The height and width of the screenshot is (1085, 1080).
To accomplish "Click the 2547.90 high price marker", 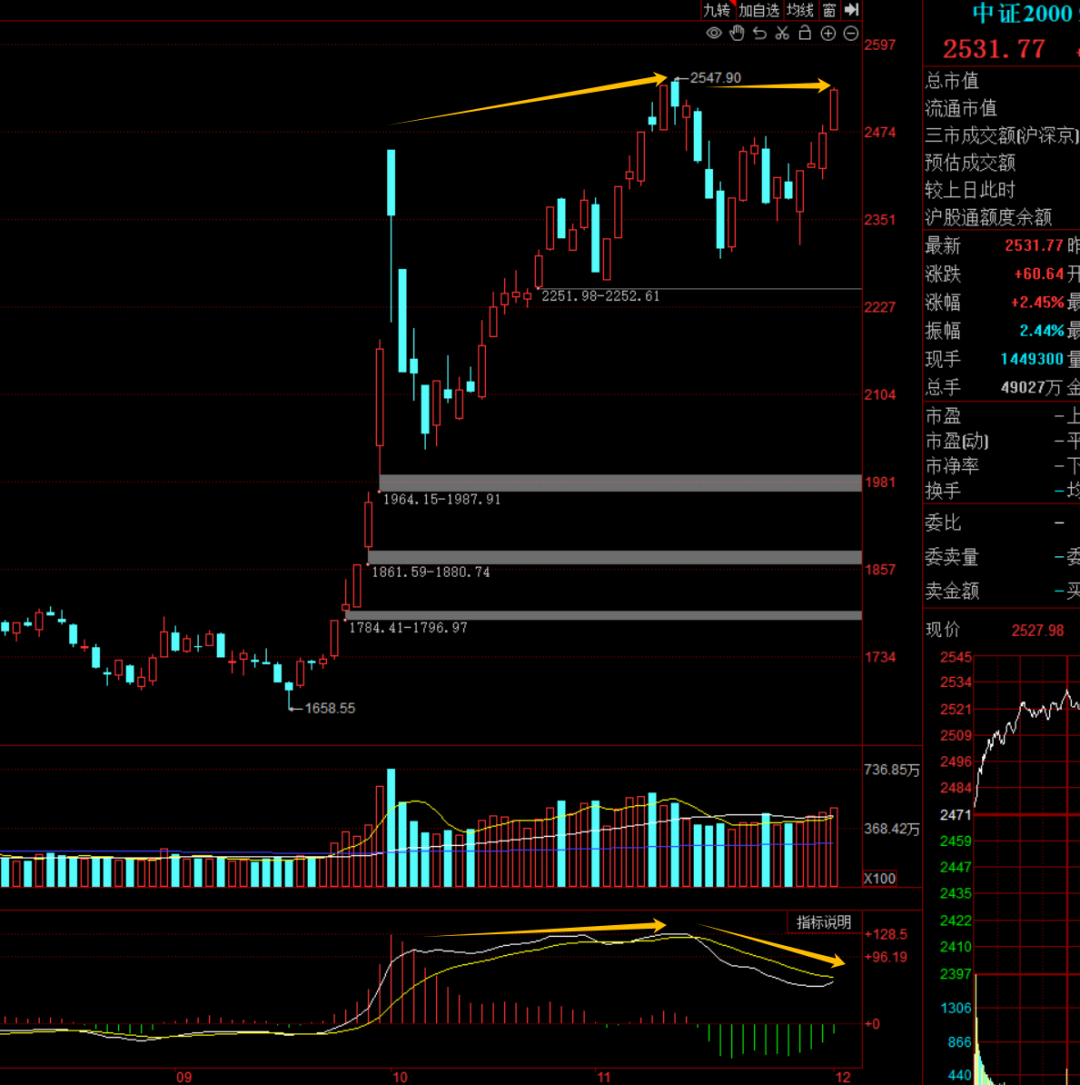I will [x=715, y=78].
